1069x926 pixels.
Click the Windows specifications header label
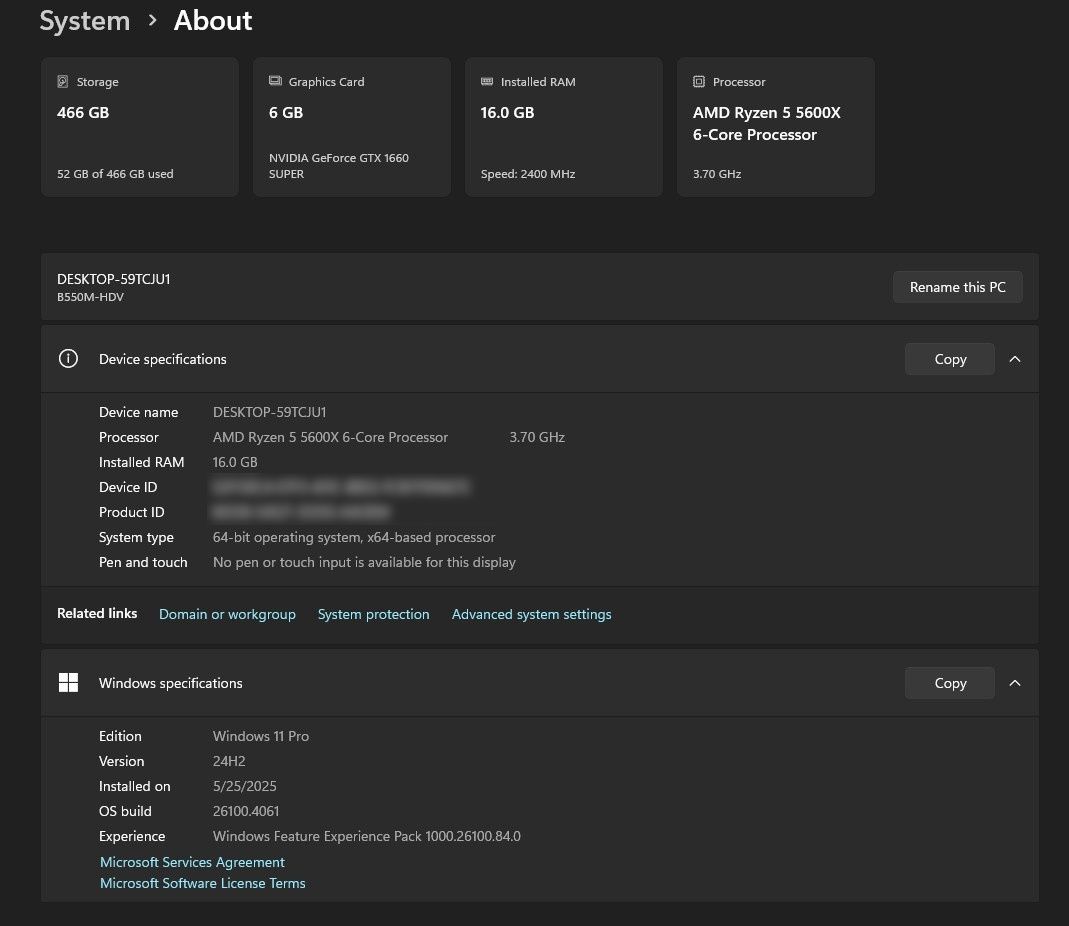170,683
